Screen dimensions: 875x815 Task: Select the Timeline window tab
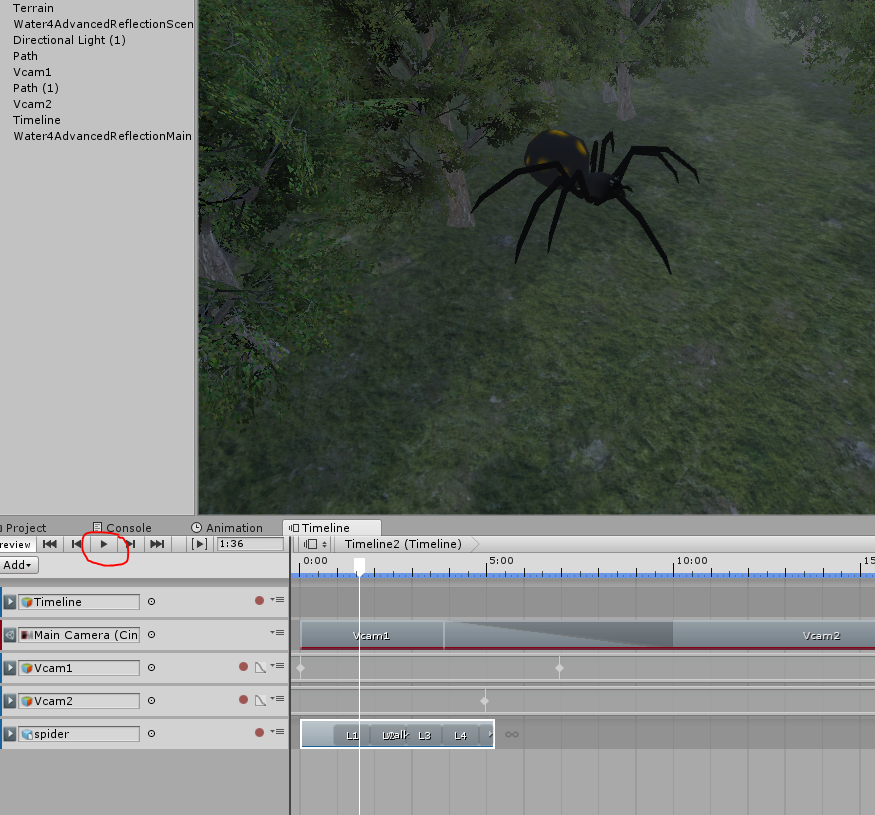332,528
